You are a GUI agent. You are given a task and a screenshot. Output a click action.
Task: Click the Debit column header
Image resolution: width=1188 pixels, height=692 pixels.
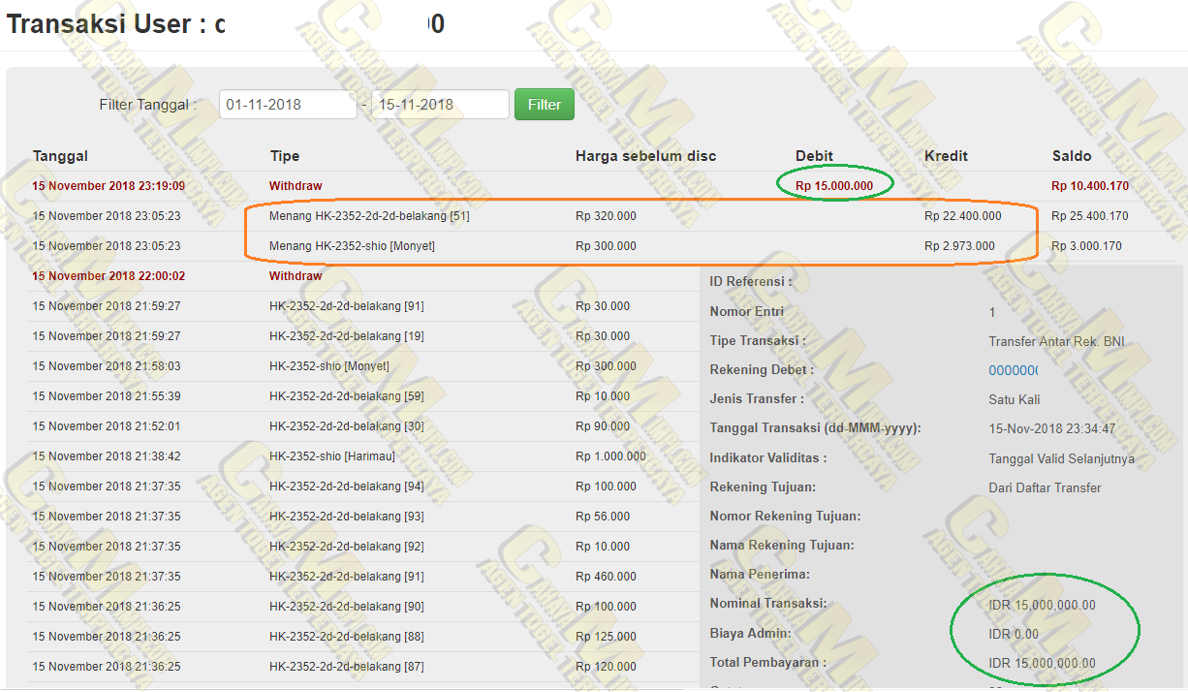click(814, 156)
